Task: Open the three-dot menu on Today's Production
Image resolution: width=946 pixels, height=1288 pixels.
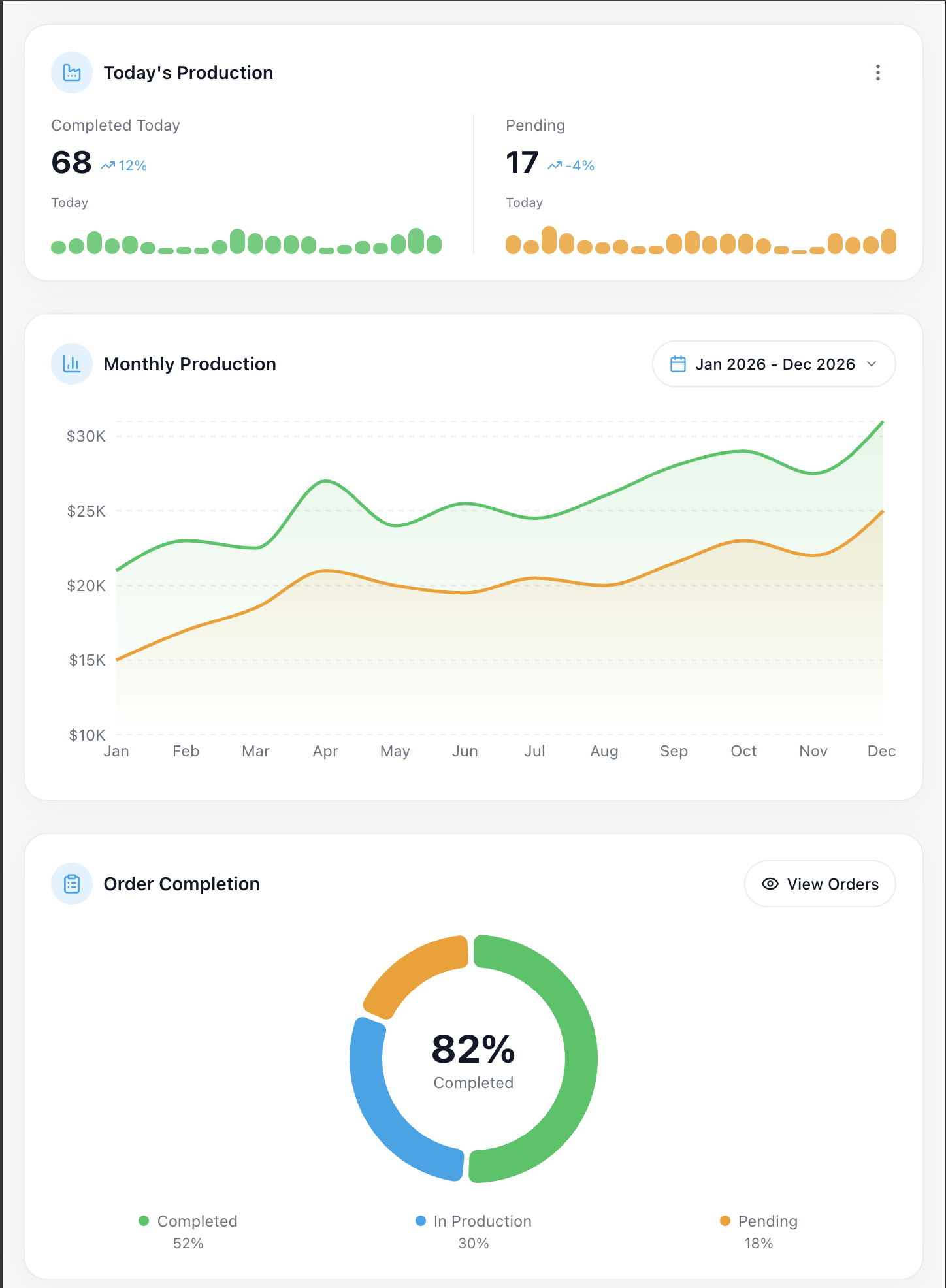Action: tap(877, 72)
